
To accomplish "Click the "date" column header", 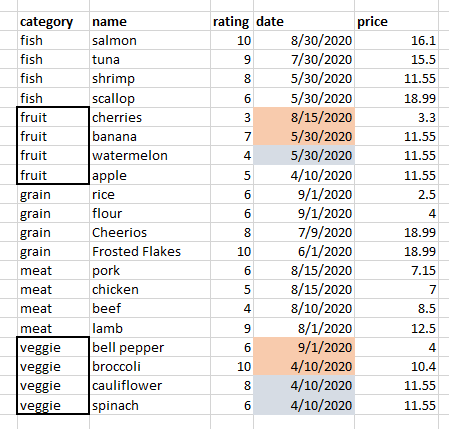I will pos(304,22).
